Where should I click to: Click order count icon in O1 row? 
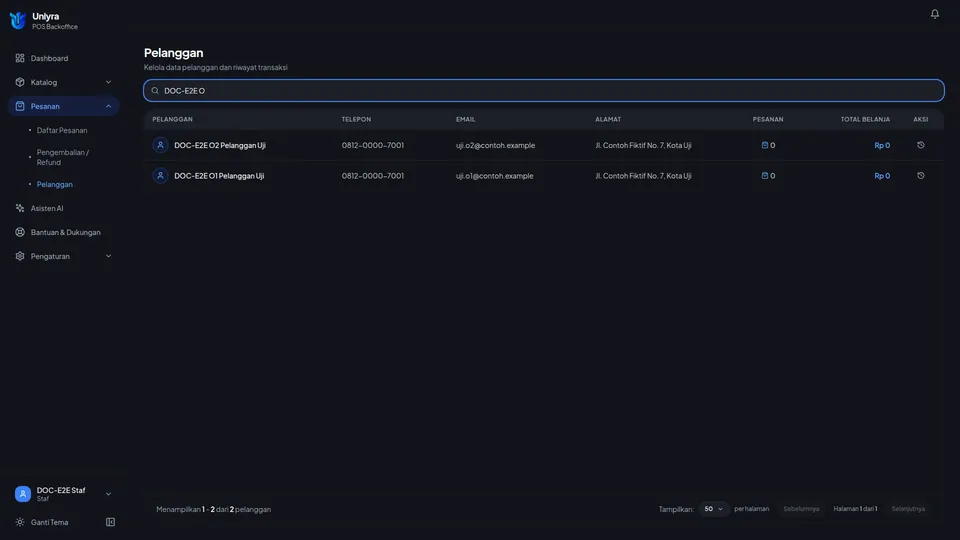(x=765, y=176)
